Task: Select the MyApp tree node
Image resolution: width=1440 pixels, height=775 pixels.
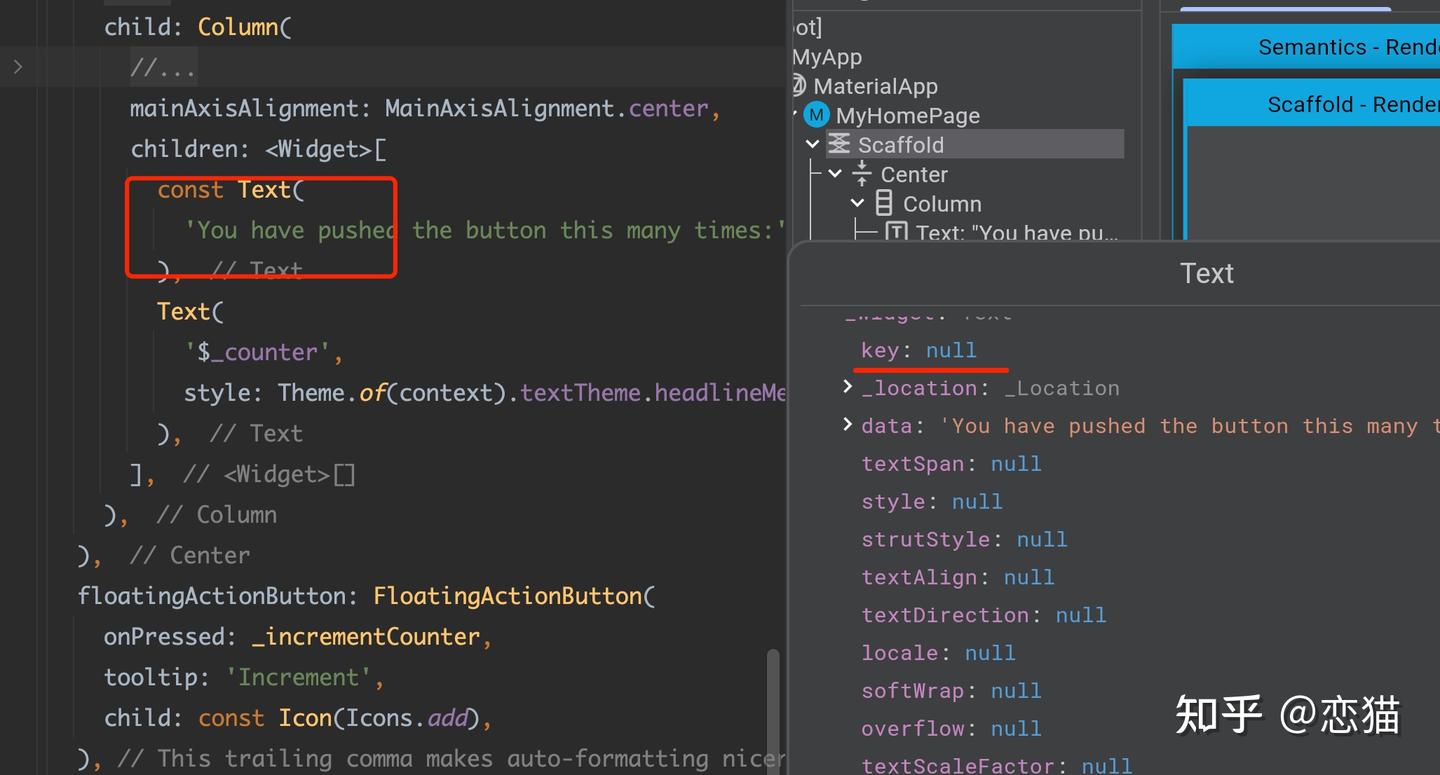Action: pos(827,57)
